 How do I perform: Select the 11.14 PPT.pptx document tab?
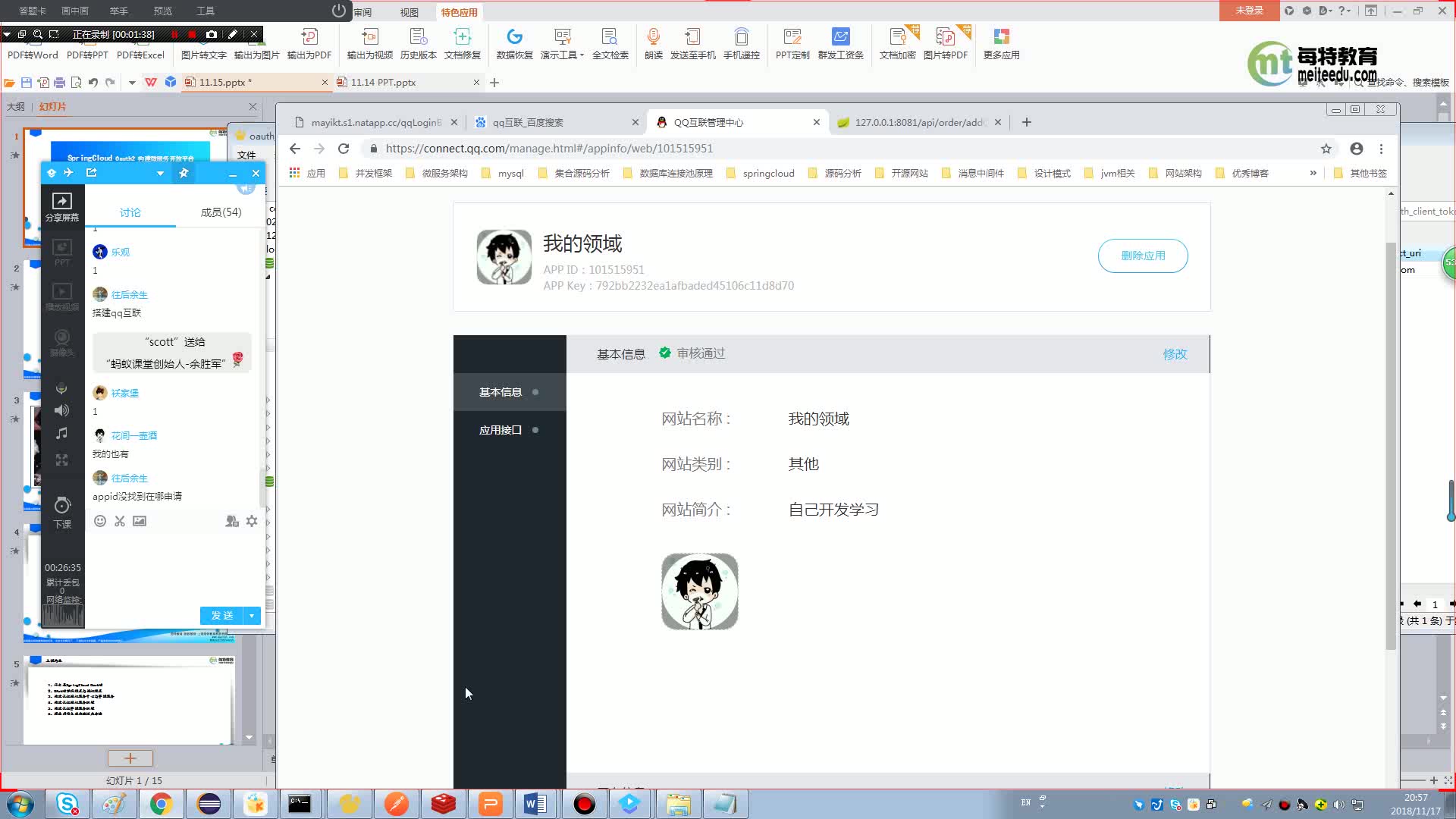[x=408, y=82]
